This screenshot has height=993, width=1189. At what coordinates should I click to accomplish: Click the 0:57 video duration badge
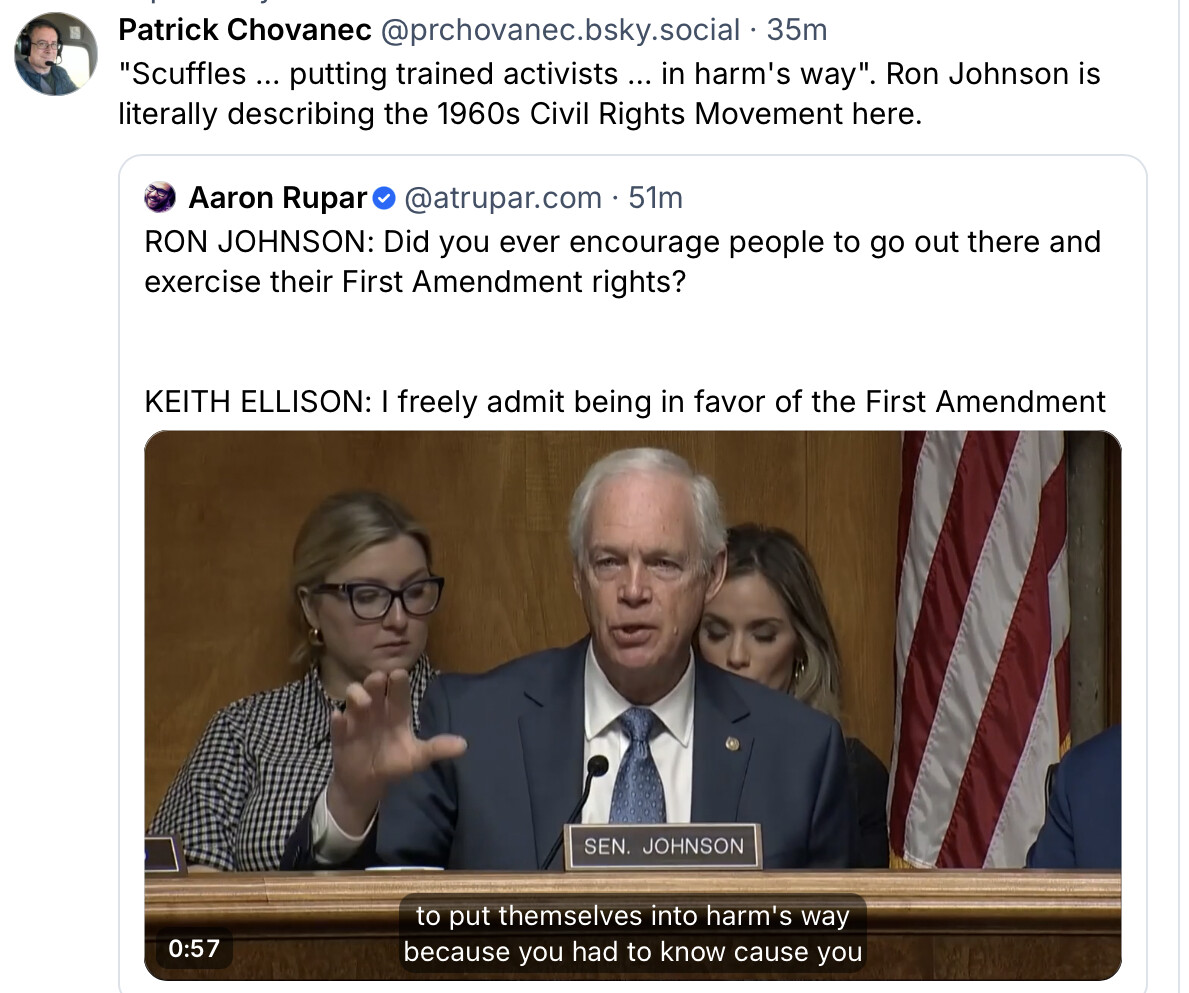point(194,948)
